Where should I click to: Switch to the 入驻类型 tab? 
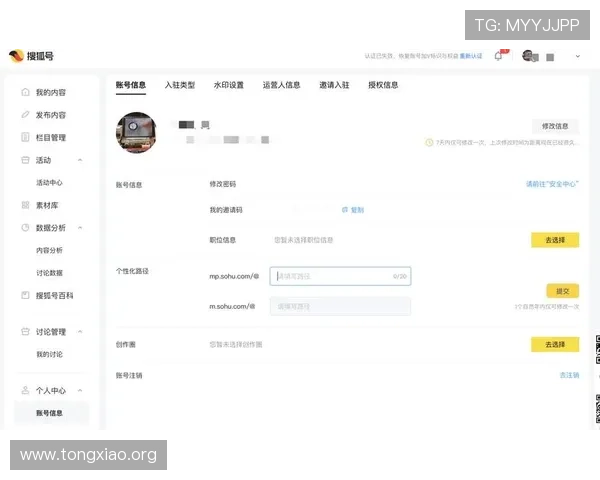(x=180, y=85)
